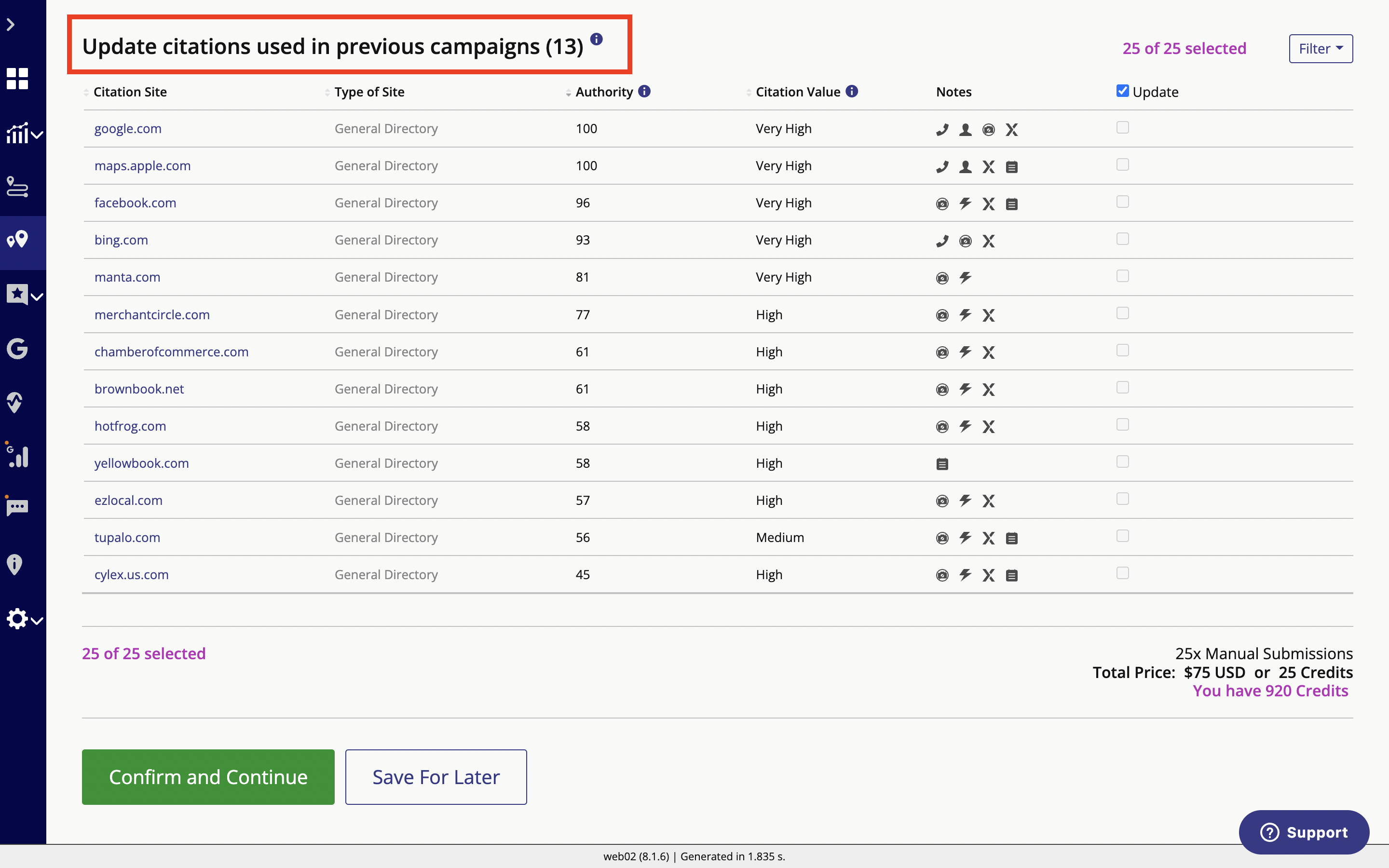Check the update box for cylex.us.com

tap(1123, 573)
